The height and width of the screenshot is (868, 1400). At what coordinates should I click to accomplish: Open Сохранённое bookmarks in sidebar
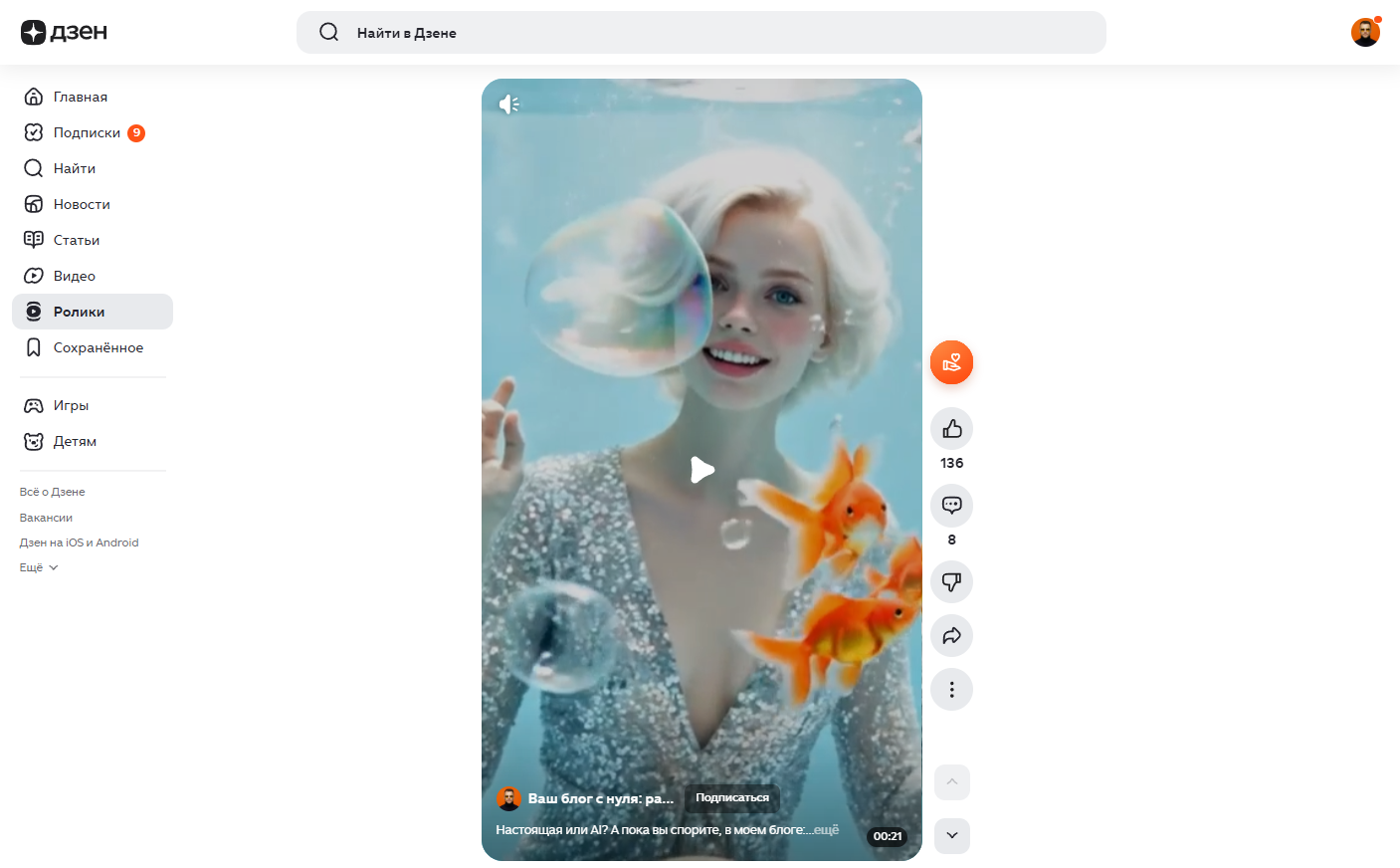click(98, 348)
